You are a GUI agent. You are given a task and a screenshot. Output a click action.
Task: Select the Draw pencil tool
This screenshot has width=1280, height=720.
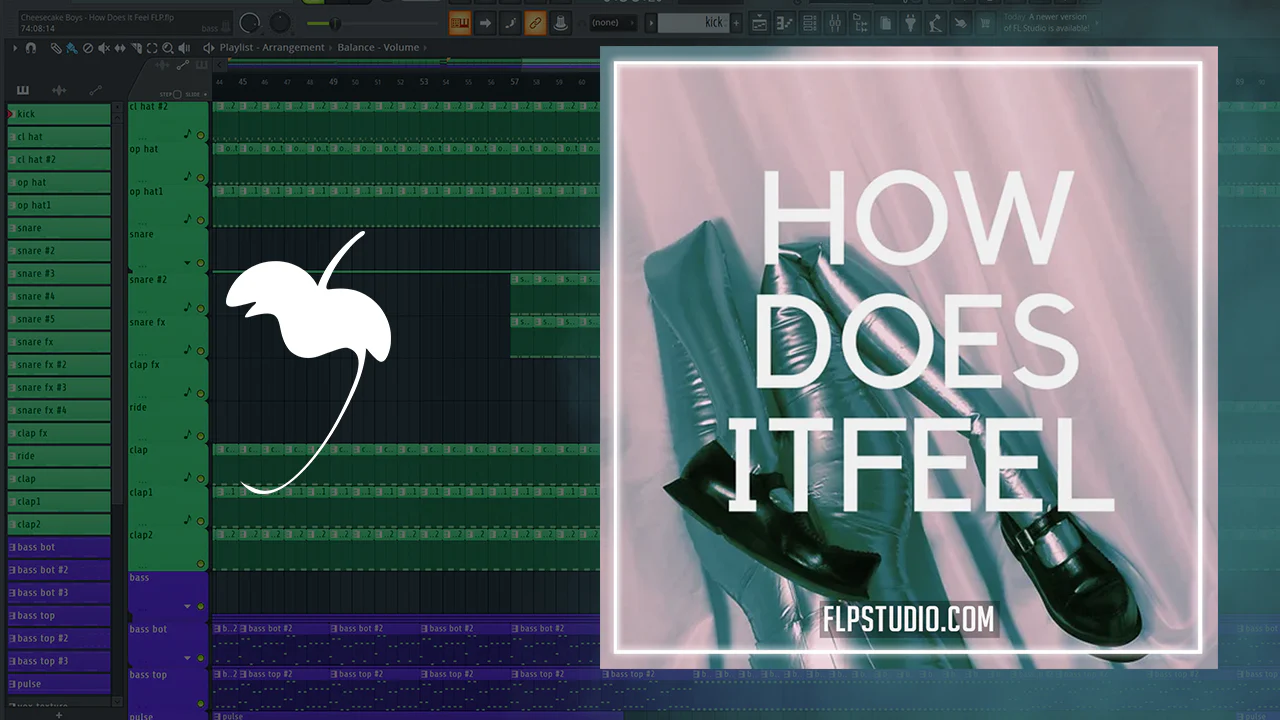tap(56, 47)
